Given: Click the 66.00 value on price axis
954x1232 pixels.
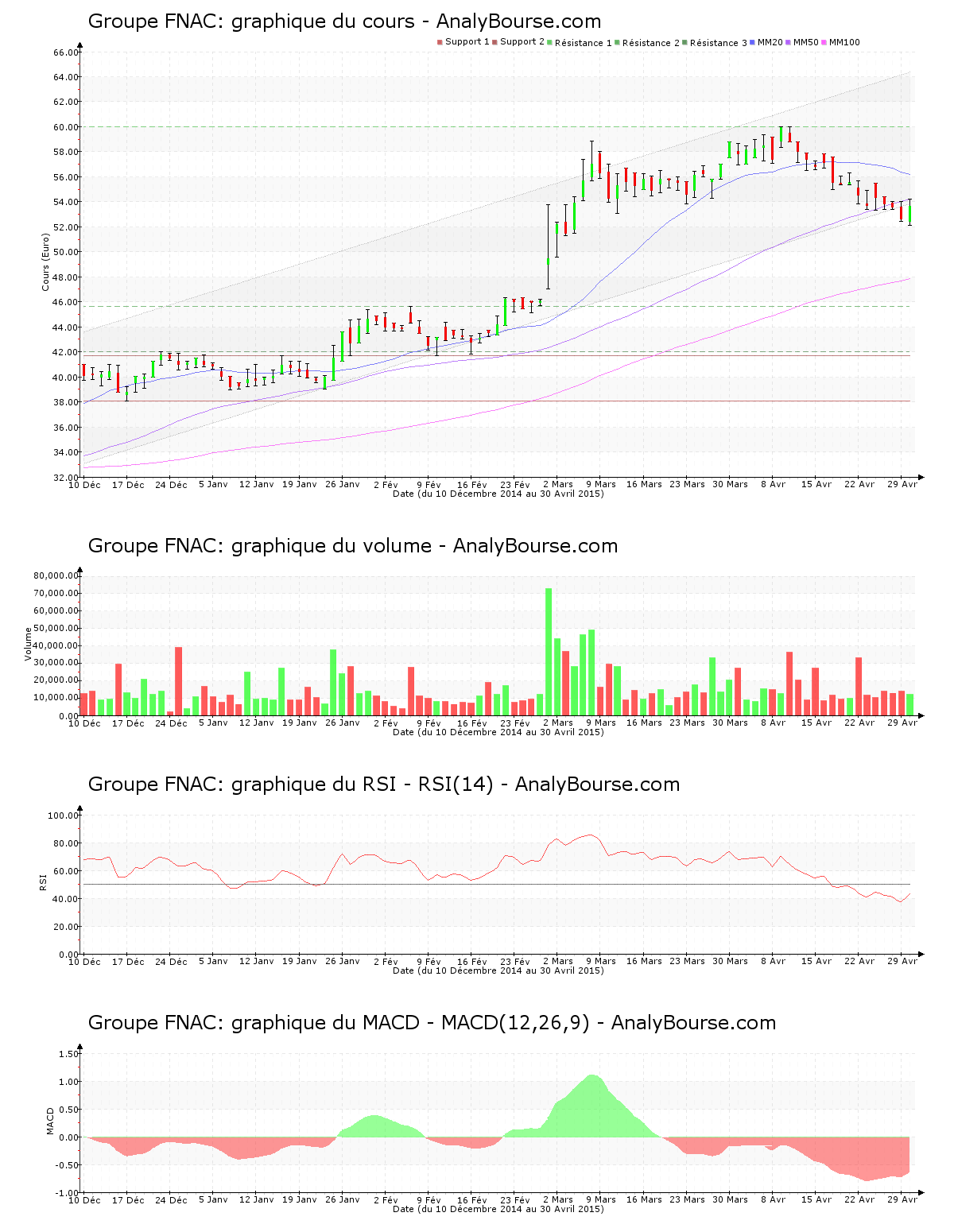Looking at the screenshot, I should 65,52.
